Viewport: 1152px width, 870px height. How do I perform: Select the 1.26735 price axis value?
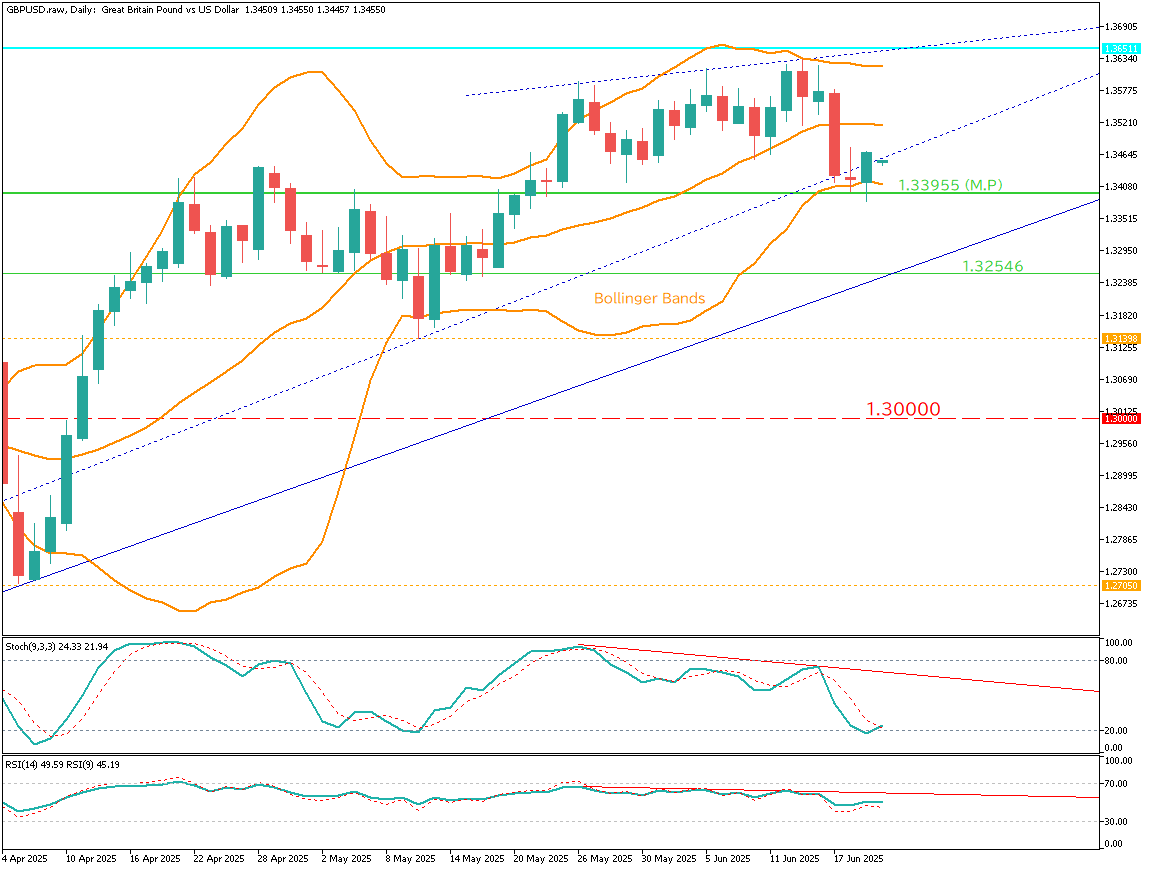coord(1124,604)
